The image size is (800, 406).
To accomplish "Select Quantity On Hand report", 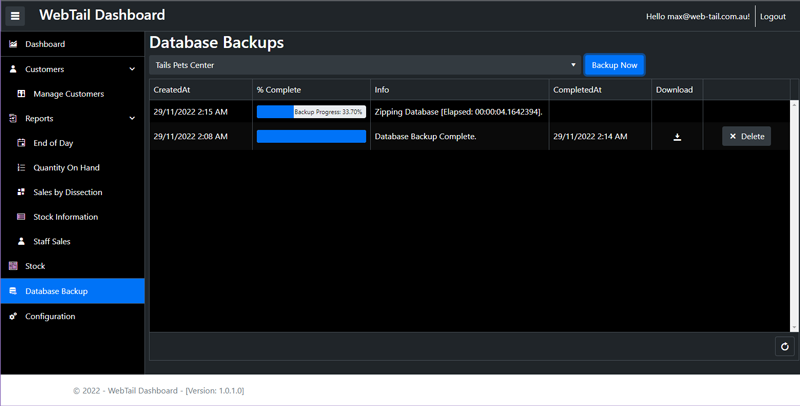I will (66, 168).
